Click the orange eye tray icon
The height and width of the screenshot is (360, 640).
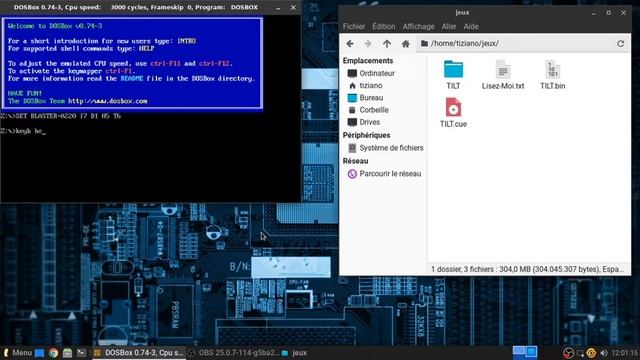(591, 353)
